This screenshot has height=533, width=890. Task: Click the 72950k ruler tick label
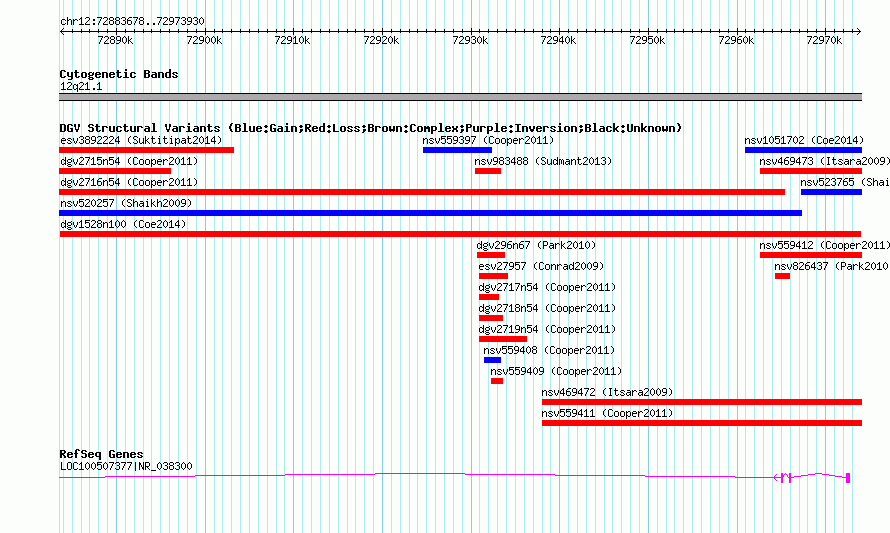click(x=648, y=40)
